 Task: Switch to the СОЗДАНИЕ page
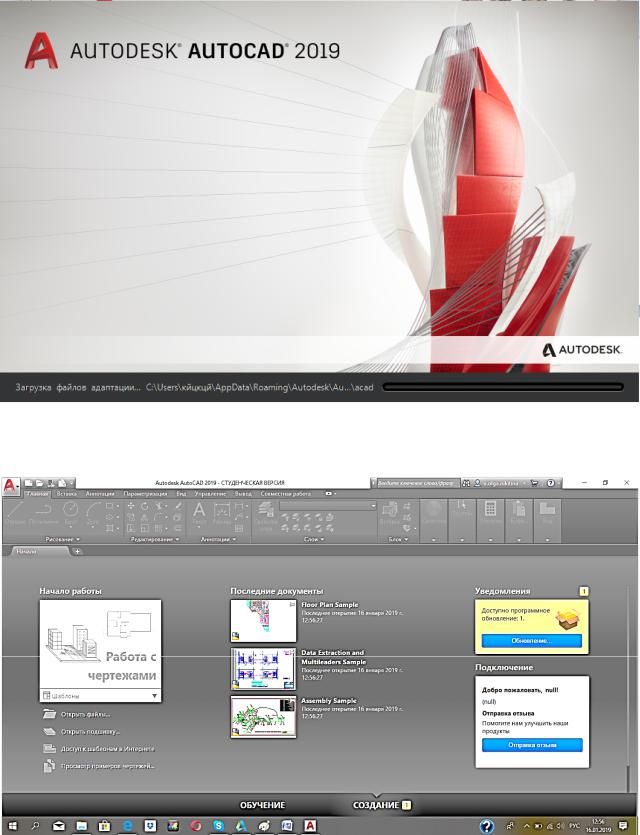(376, 805)
